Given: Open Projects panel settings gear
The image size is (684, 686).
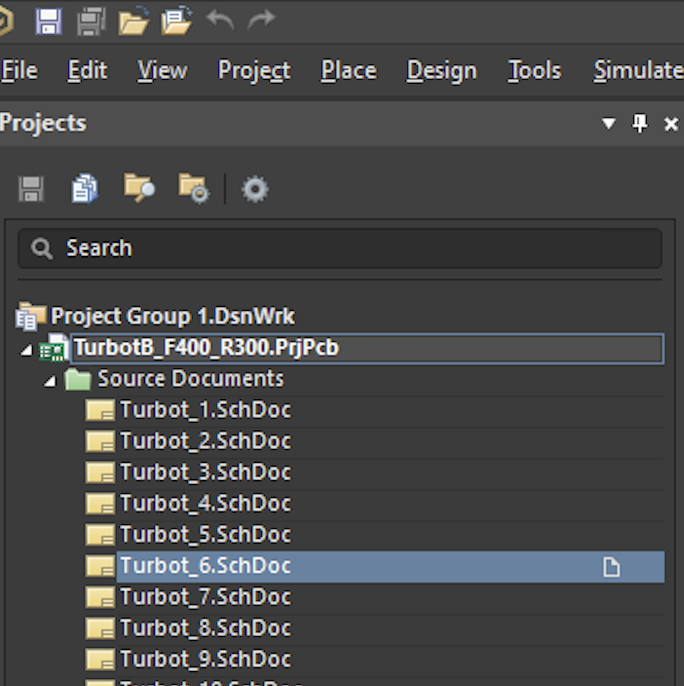Looking at the screenshot, I should click(x=255, y=189).
